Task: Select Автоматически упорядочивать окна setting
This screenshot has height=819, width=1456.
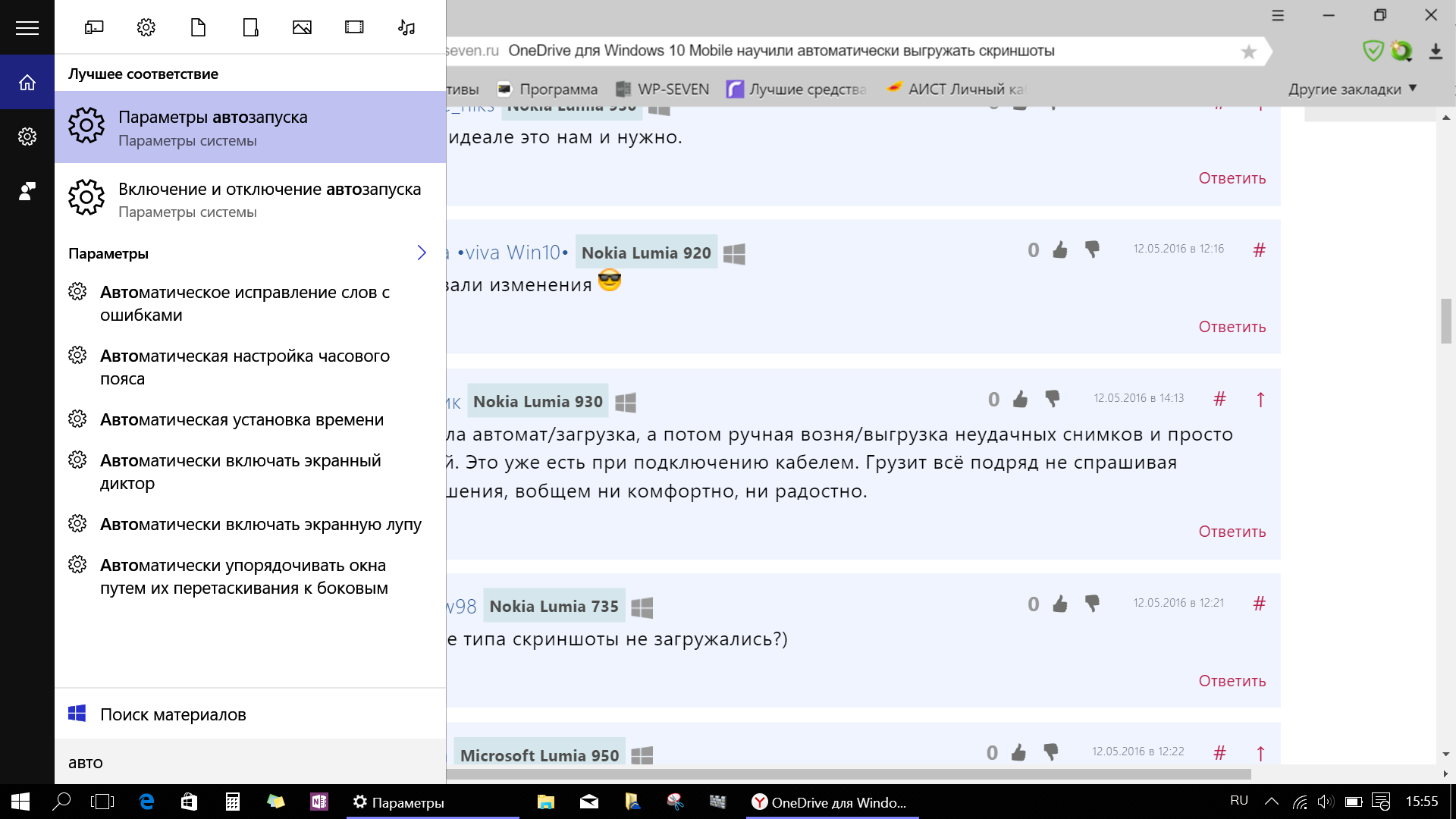Action: pyautogui.click(x=250, y=576)
